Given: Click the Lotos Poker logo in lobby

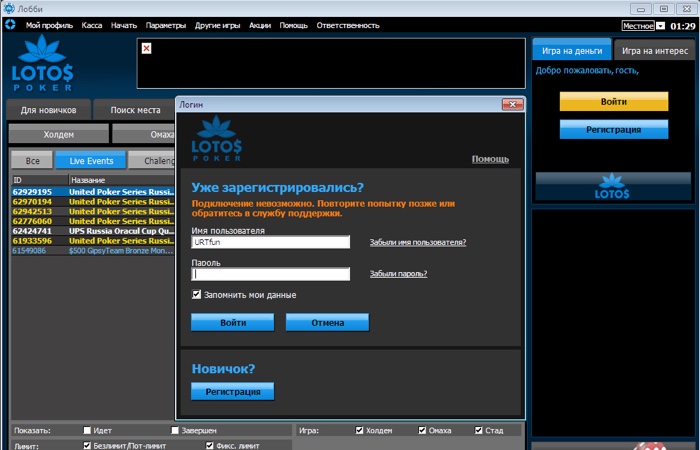Looking at the screenshot, I should pos(42,63).
